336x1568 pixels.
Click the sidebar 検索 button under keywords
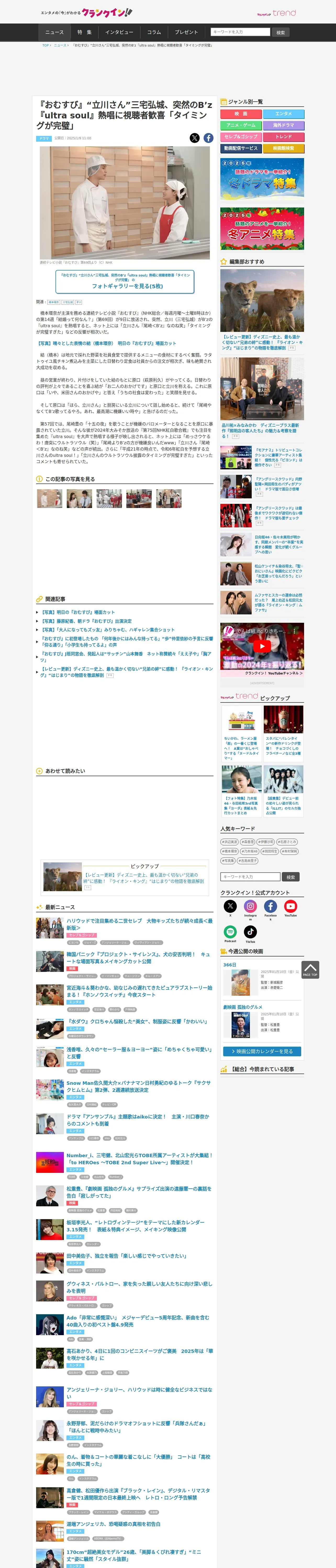click(x=291, y=877)
